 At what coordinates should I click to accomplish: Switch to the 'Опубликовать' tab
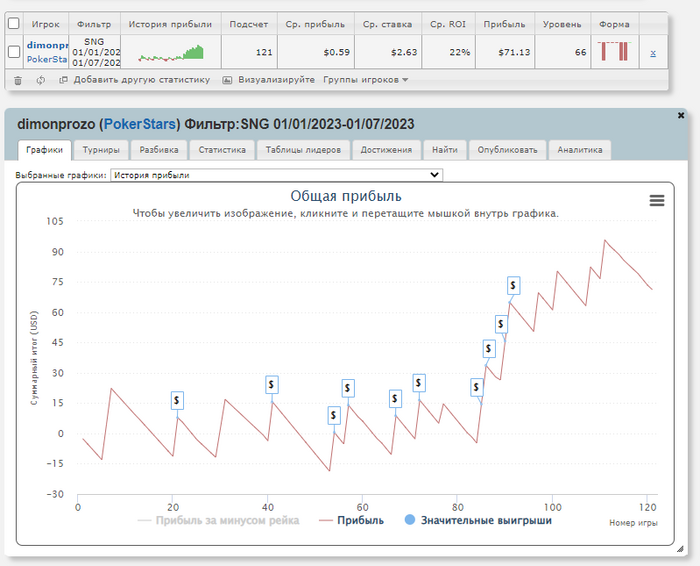click(507, 150)
